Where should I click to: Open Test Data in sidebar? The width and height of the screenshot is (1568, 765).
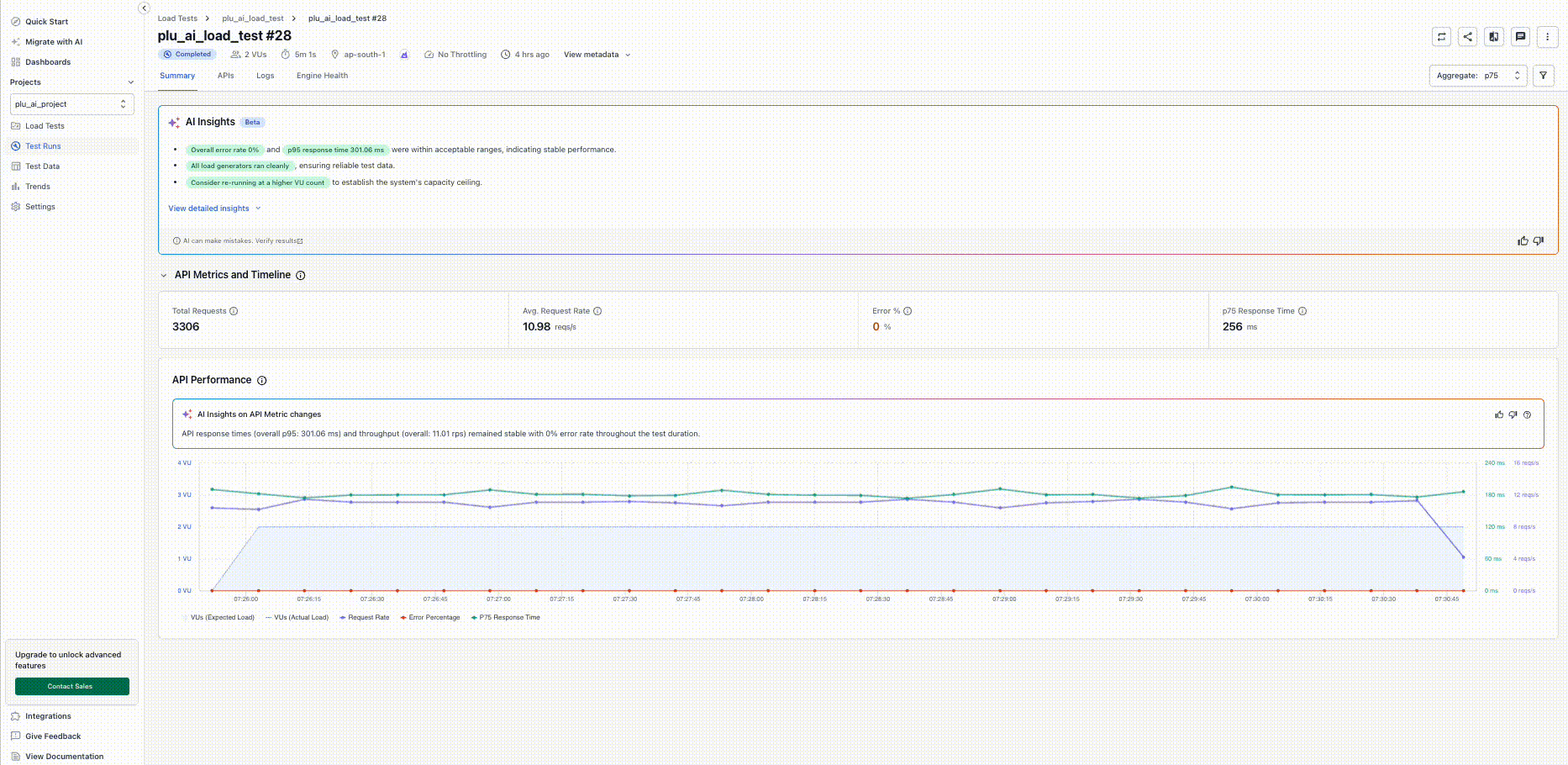42,166
